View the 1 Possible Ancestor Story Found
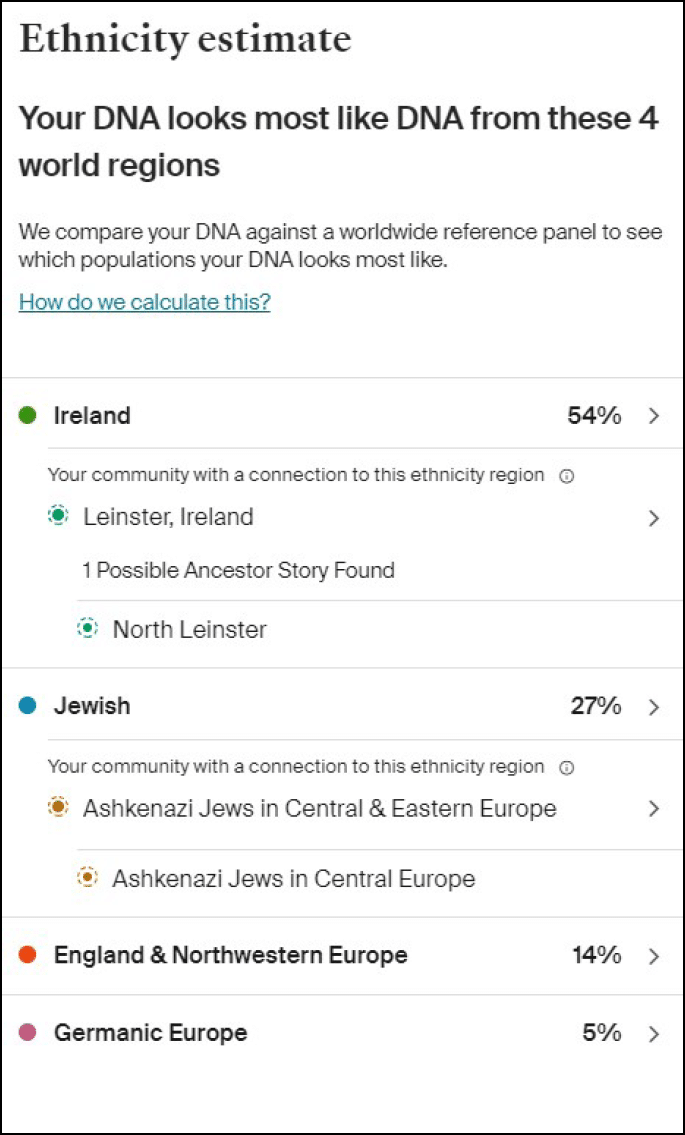The width and height of the screenshot is (685, 1135). 238,570
